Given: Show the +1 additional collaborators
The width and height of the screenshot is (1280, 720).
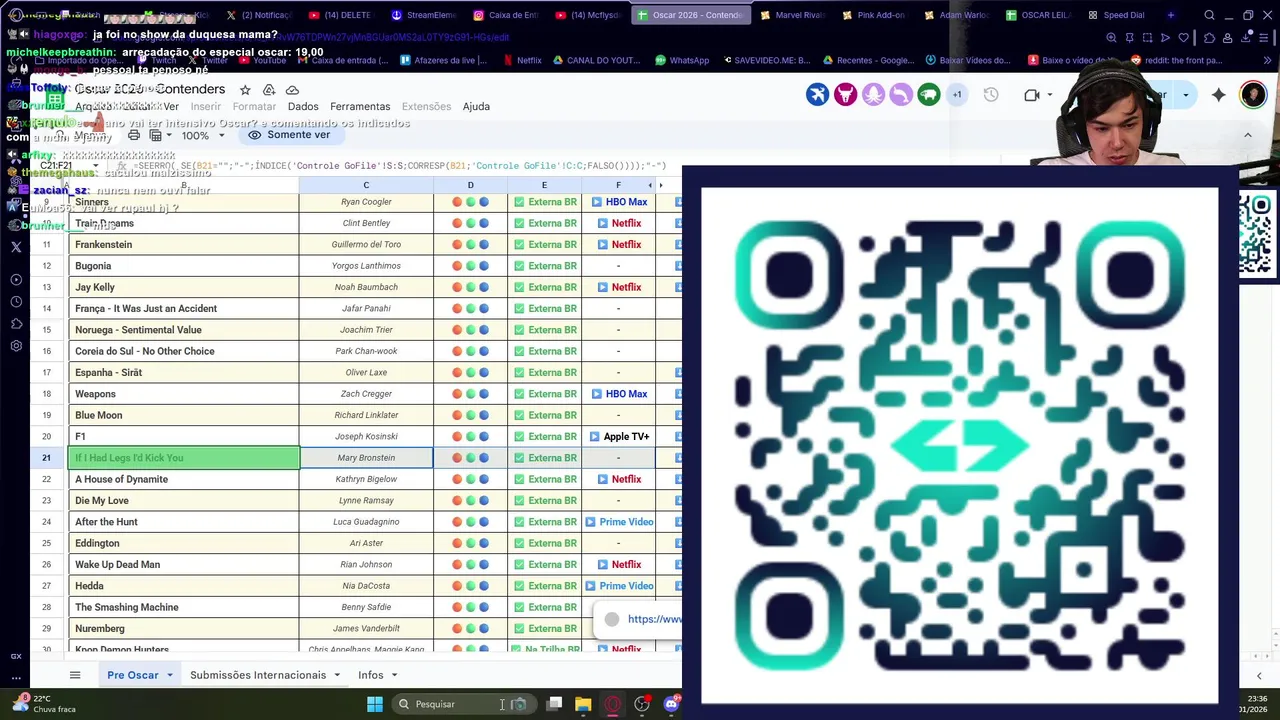Looking at the screenshot, I should tap(957, 95).
